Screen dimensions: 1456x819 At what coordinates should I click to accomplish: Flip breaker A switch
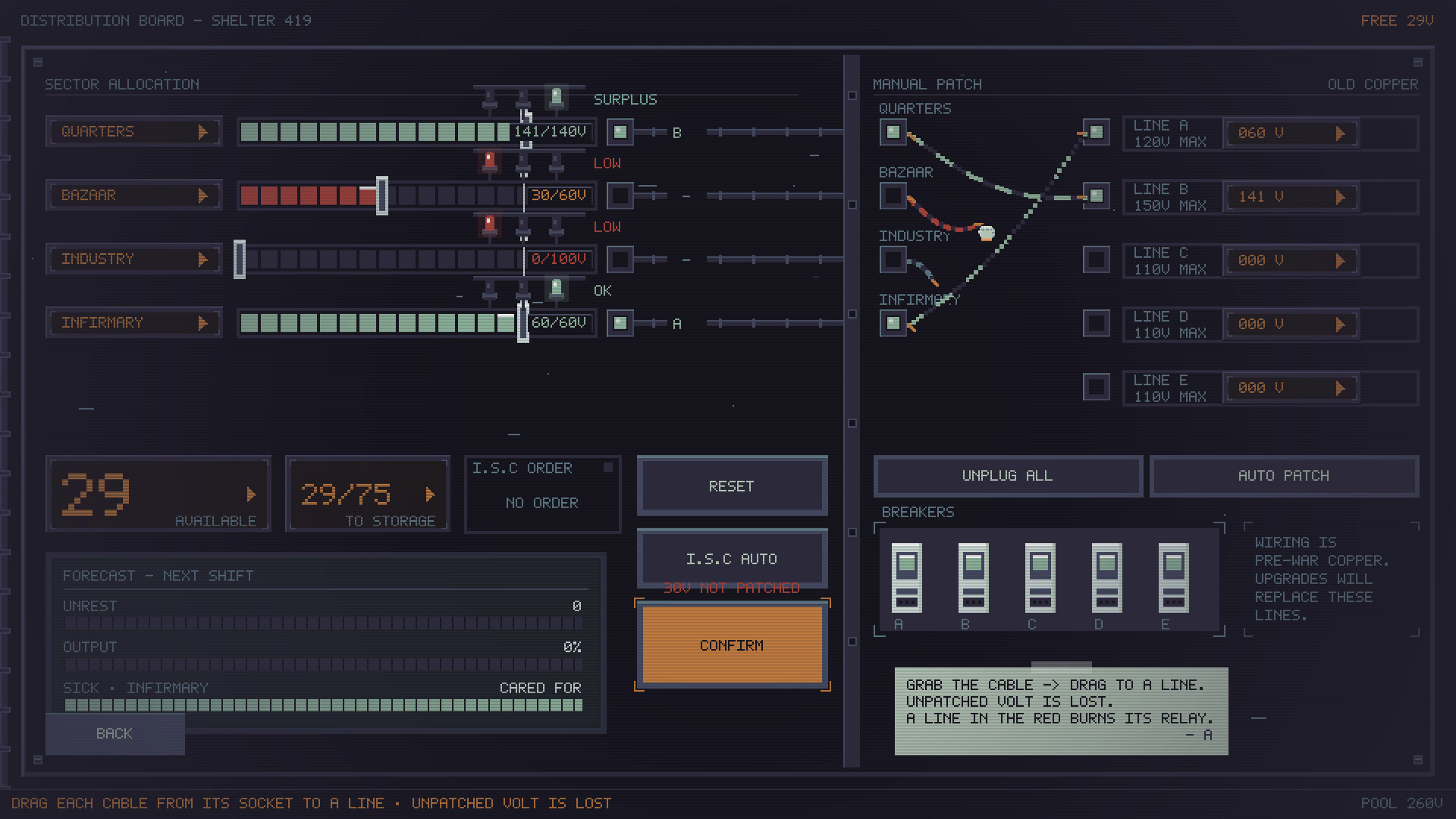[906, 578]
